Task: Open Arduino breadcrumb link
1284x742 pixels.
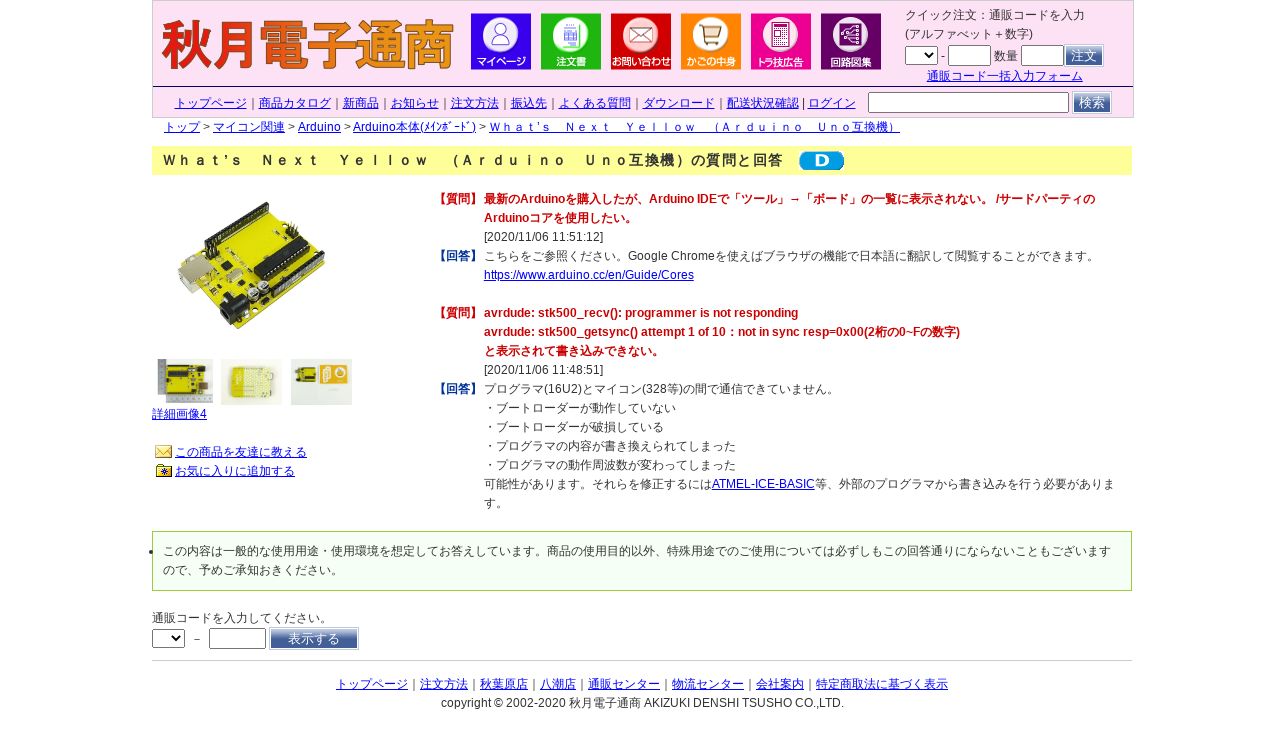Action: [319, 127]
